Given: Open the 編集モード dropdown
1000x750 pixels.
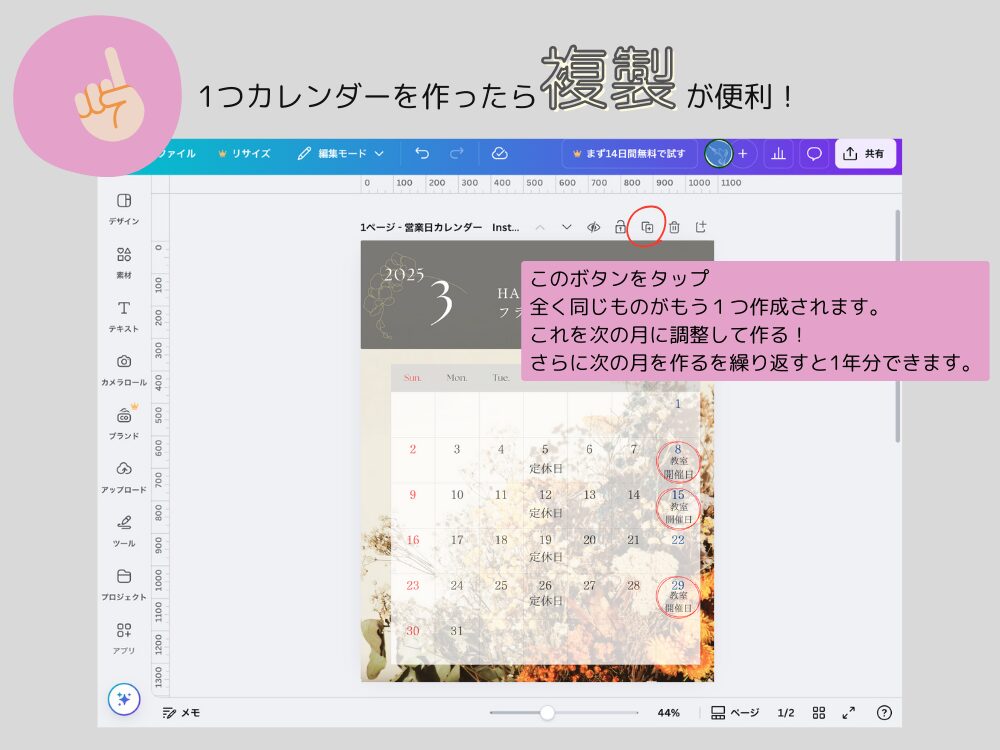Looking at the screenshot, I should coord(340,153).
